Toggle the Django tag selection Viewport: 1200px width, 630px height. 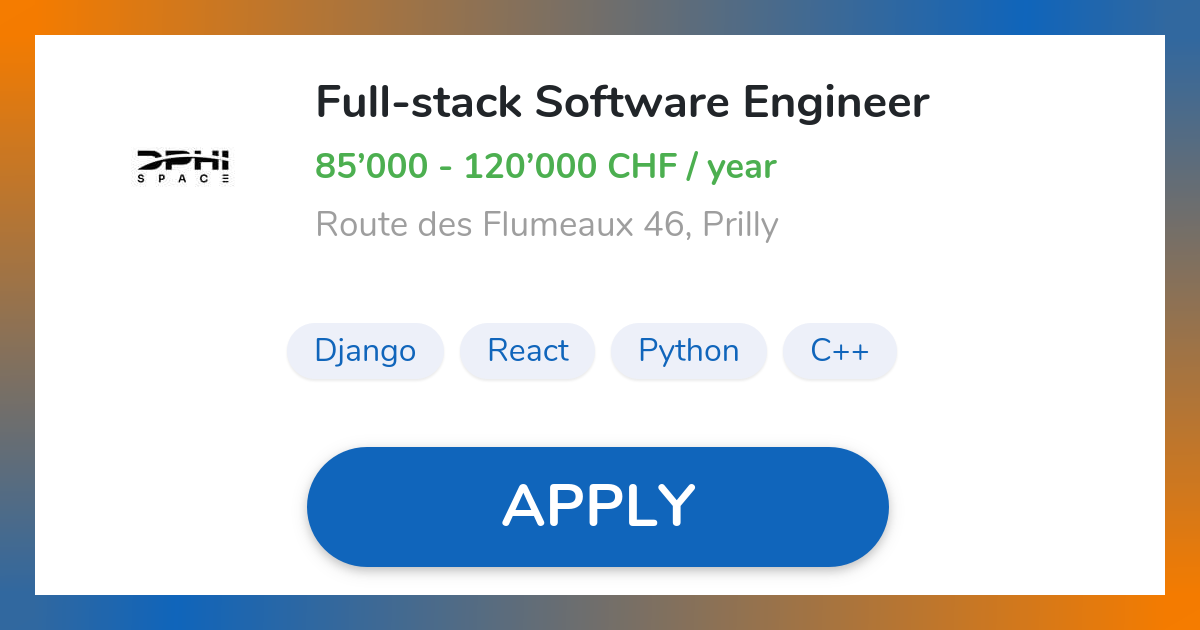365,351
